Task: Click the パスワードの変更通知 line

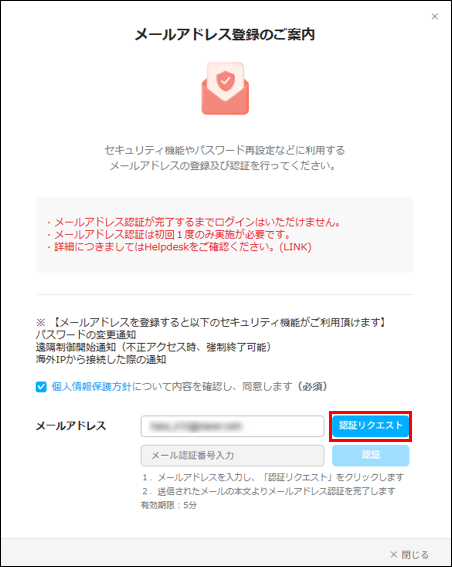Action: pos(86,334)
